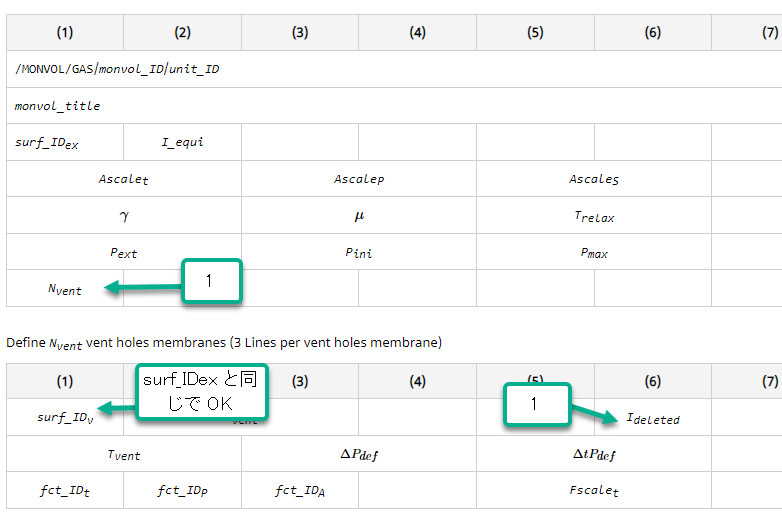Select the Ascalep cell
The width and height of the screenshot is (782, 512).
(x=359, y=179)
